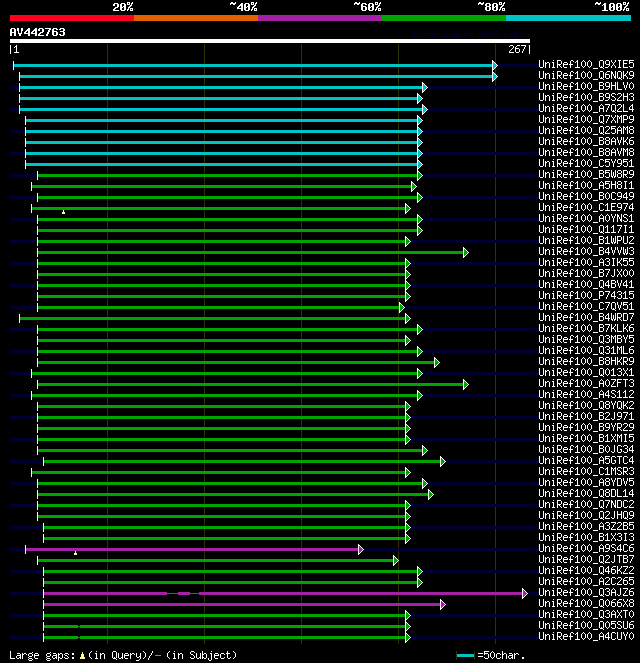Select the UniRef100_B5W8R9 label
The image size is (640, 663).
[x=586, y=174]
